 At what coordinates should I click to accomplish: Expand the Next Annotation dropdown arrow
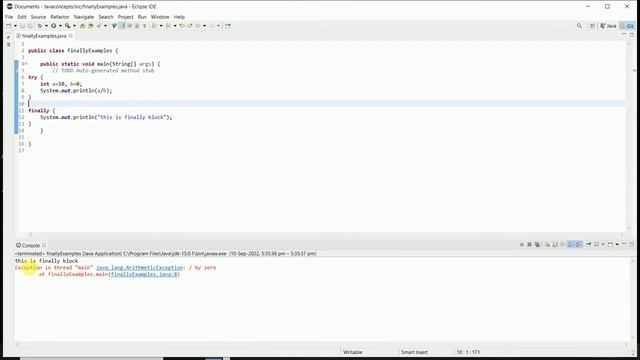[161, 26]
